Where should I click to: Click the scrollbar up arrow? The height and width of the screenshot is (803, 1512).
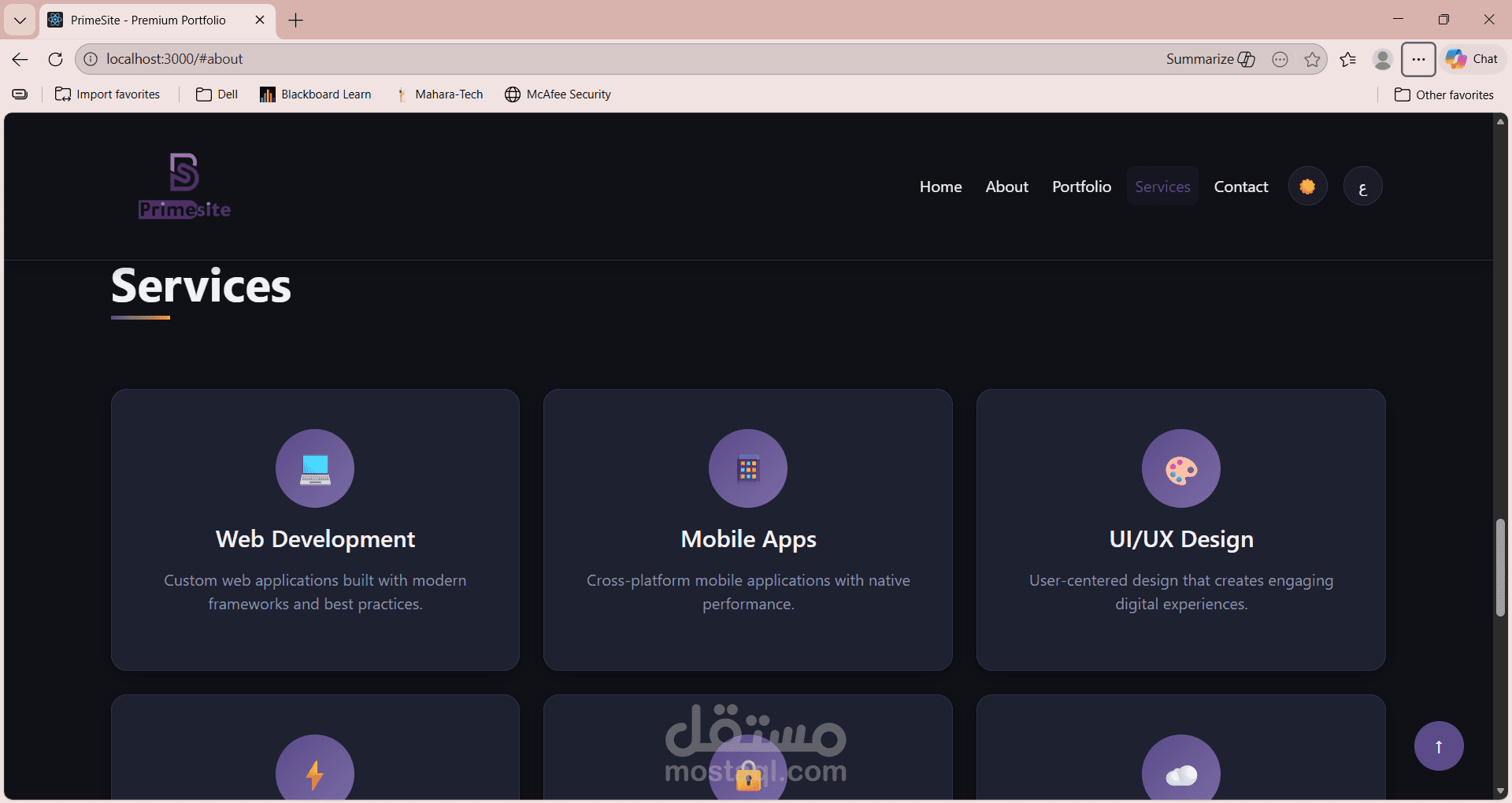[1500, 121]
